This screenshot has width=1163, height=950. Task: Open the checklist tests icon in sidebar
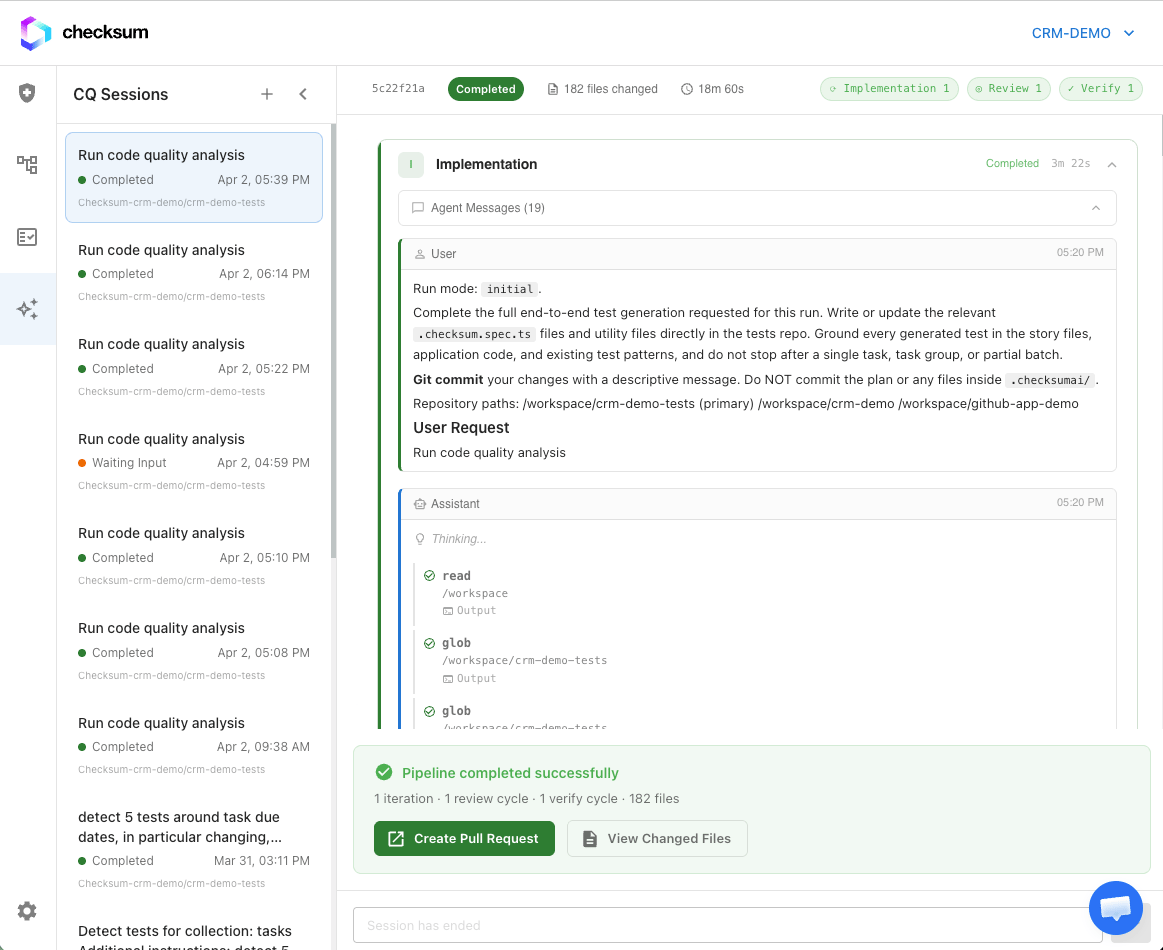(27, 237)
